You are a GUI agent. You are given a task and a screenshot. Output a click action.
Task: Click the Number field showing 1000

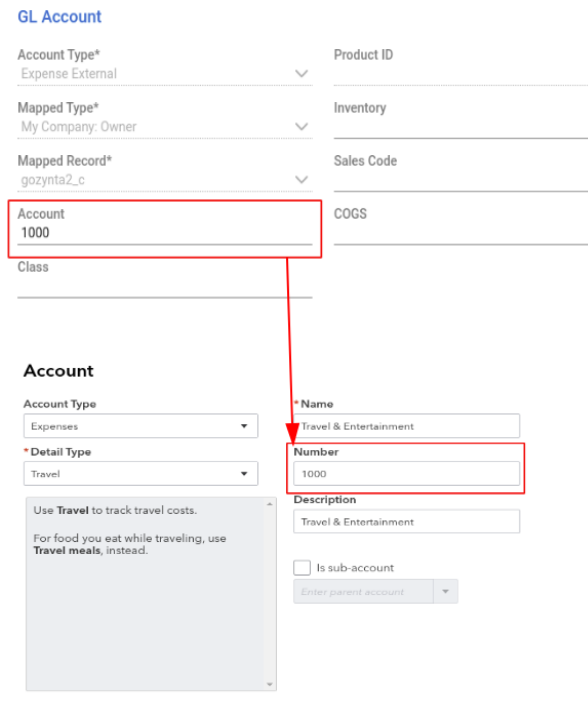coord(406,473)
